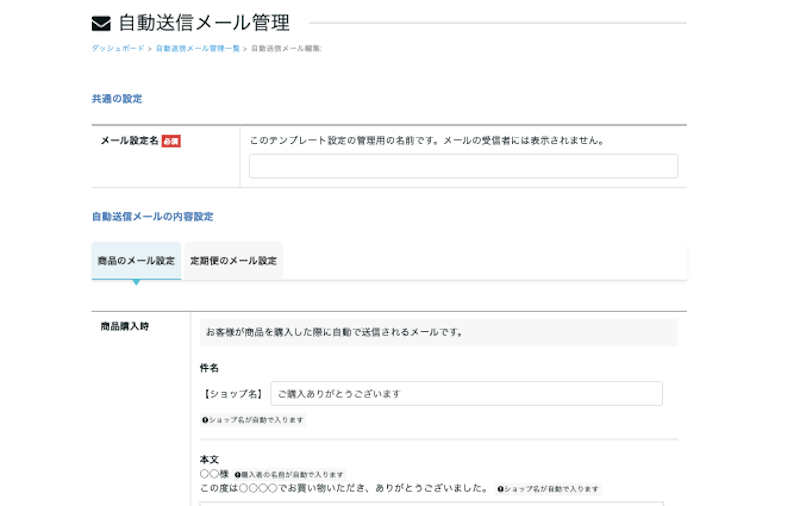Click the 商品購入時 row label
800x506 pixels.
(x=125, y=326)
